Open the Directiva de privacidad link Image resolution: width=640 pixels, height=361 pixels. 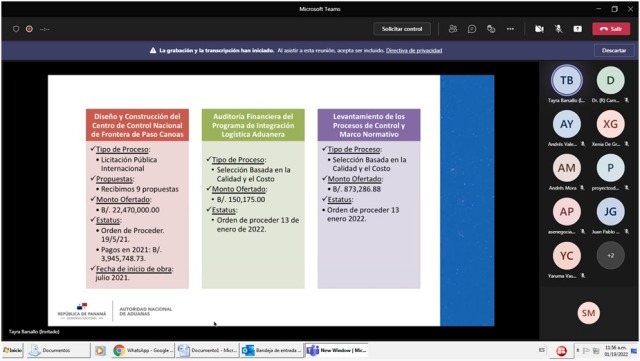pyautogui.click(x=414, y=51)
